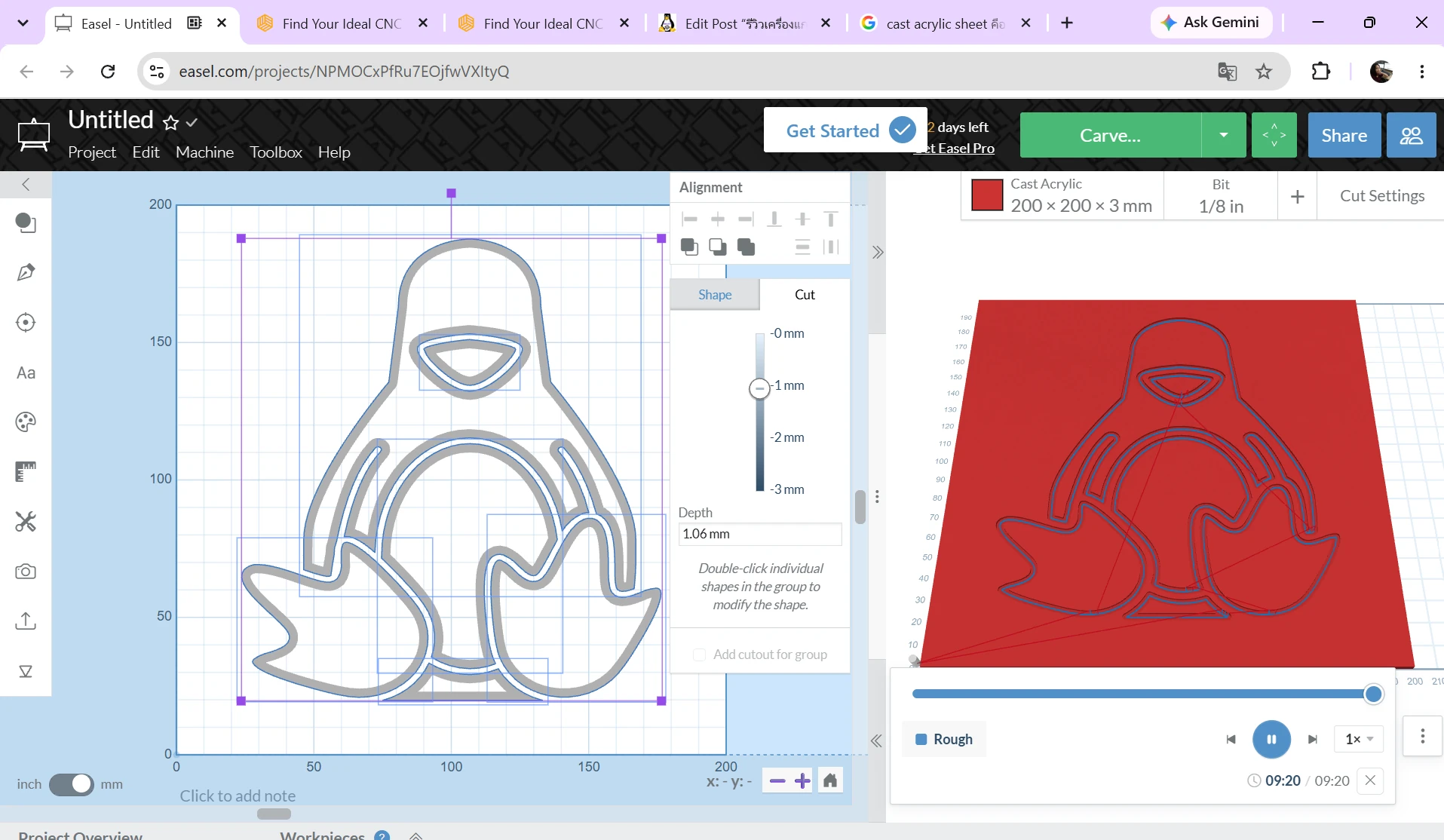Collapse the left tool sidebar chevron
Image resolution: width=1444 pixels, height=840 pixels.
pyautogui.click(x=26, y=185)
